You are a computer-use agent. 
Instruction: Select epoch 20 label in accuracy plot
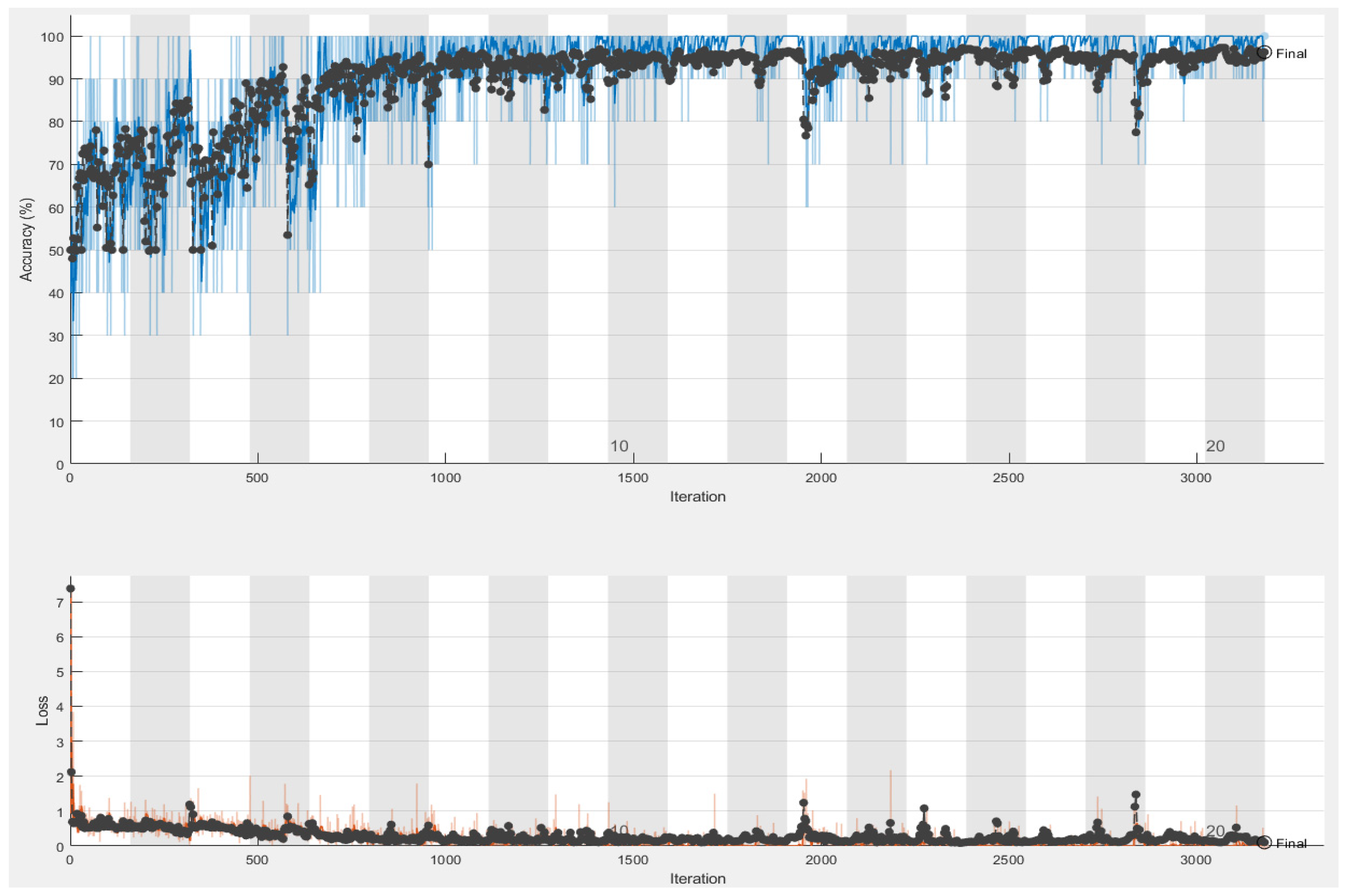[x=1215, y=446]
